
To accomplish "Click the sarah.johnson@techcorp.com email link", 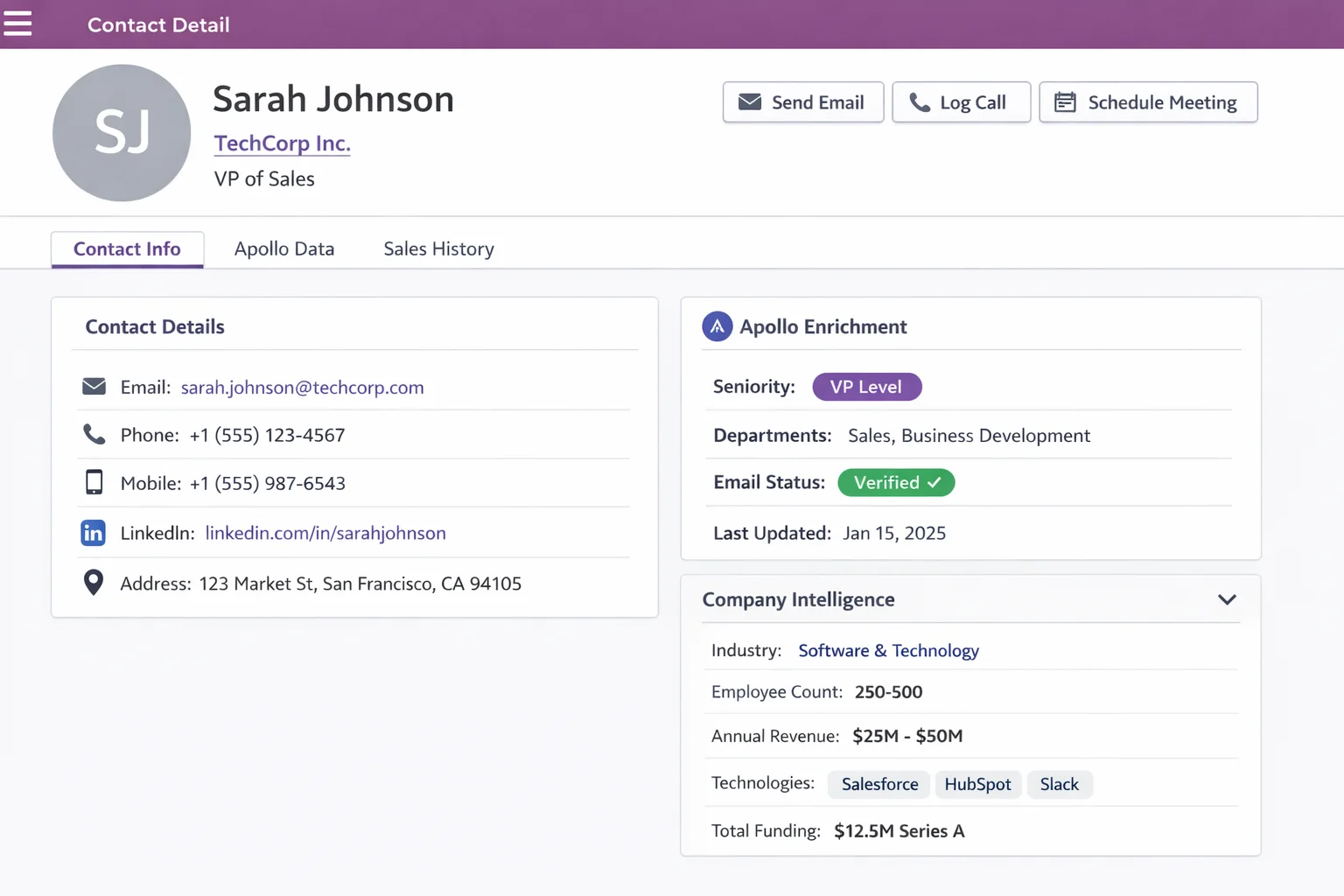I will tap(302, 388).
